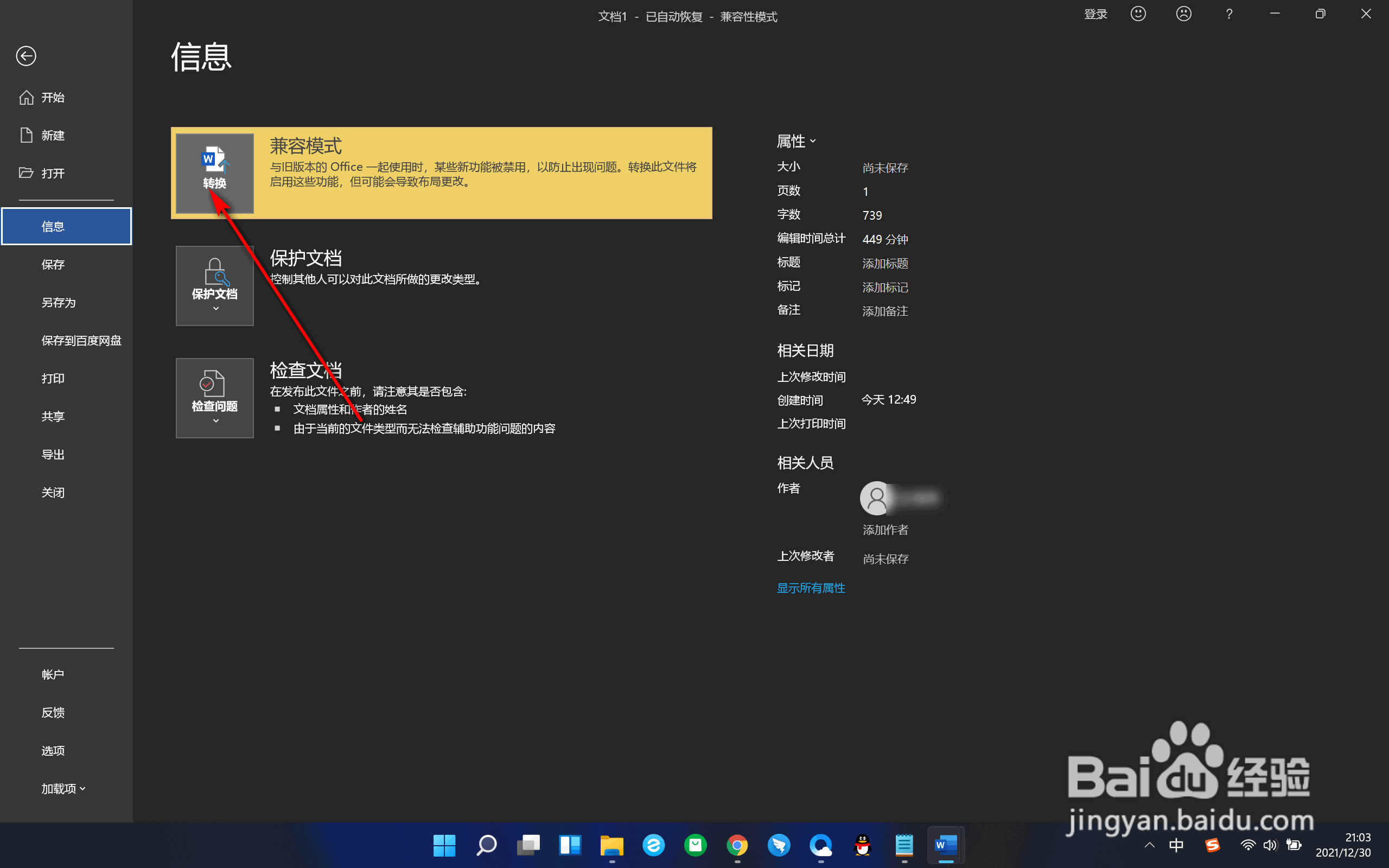Open the blue cloud app taskbar icon
1389x868 pixels.
tap(821, 845)
